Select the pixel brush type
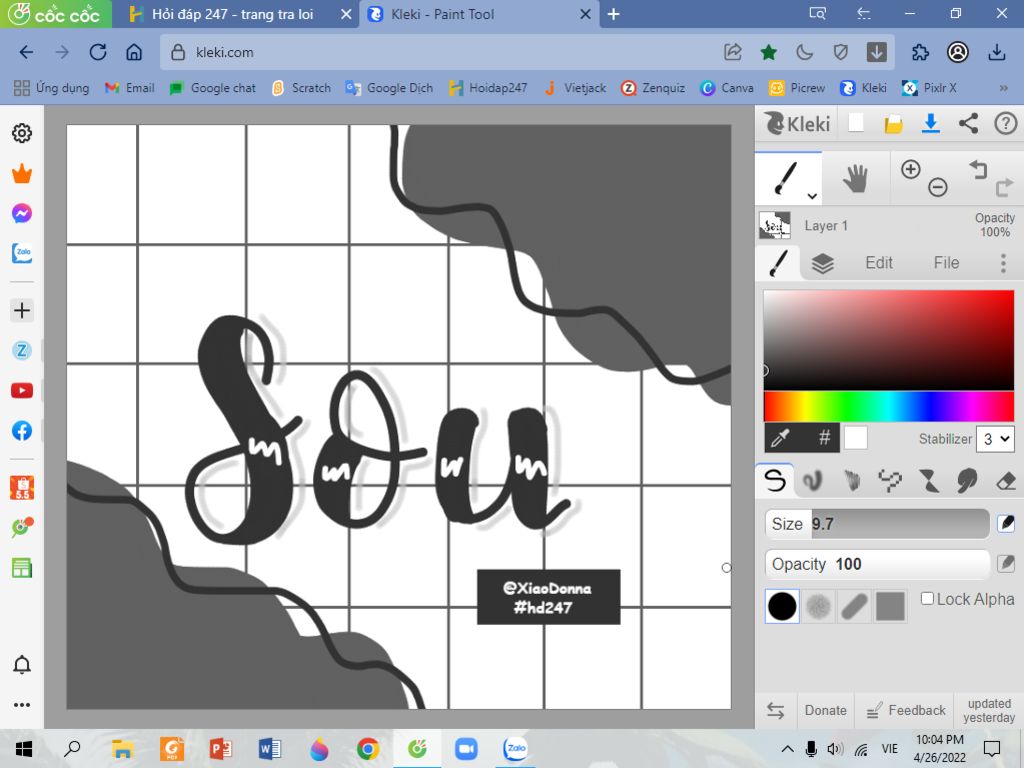This screenshot has width=1024, height=768. point(890,481)
